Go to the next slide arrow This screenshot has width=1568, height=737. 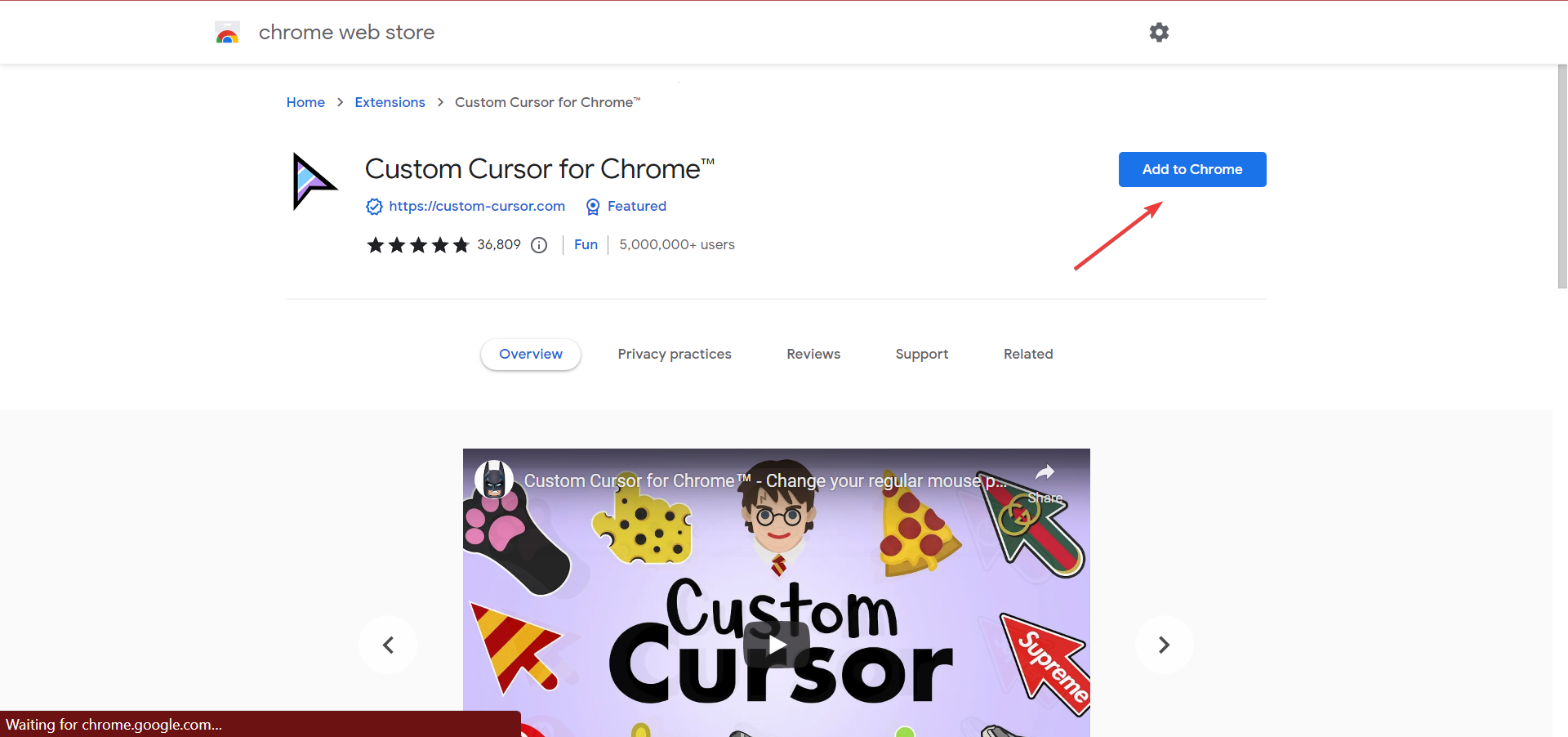click(1164, 645)
